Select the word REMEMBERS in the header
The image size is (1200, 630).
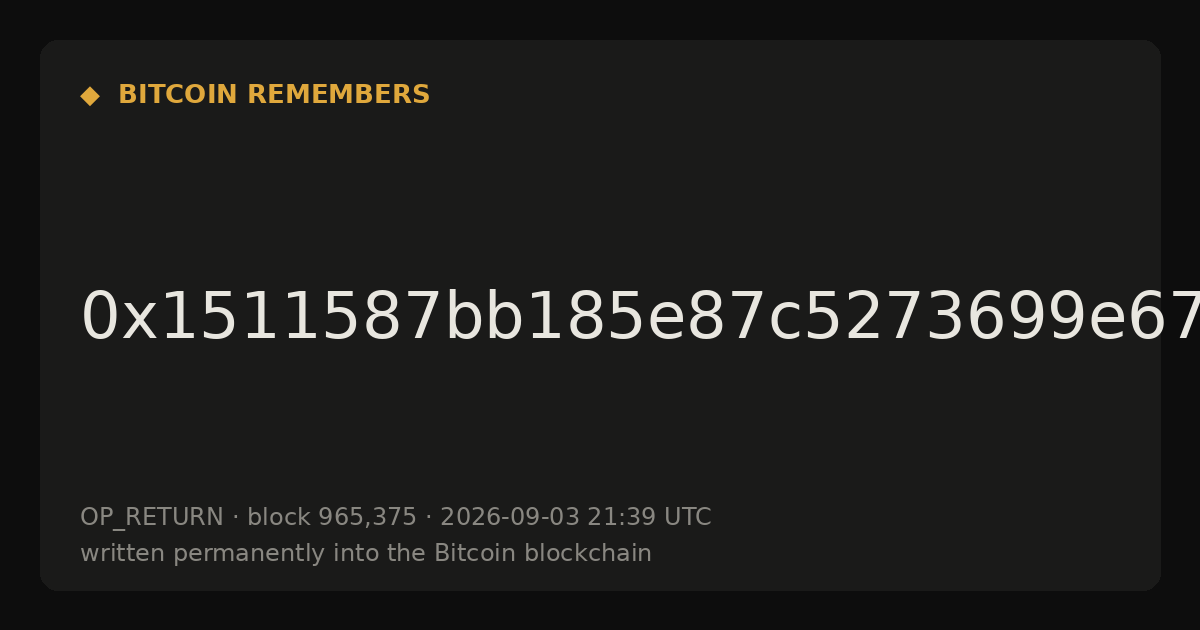click(x=338, y=95)
